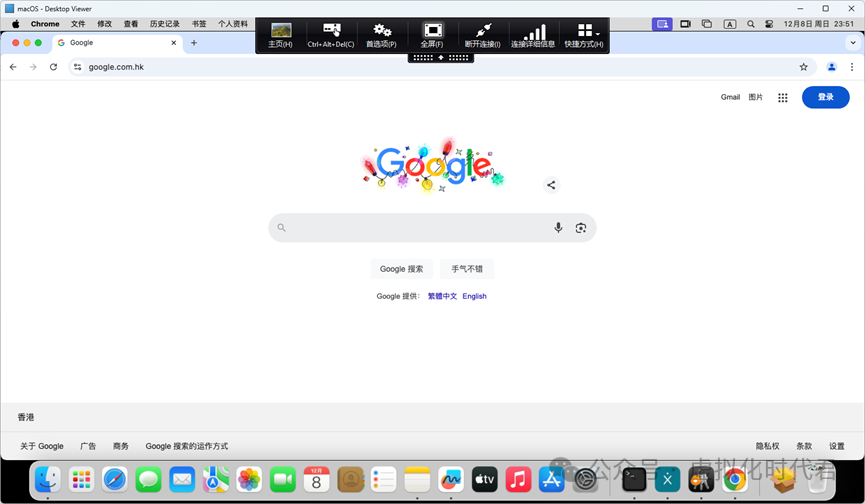Share the Google doodle

tap(551, 185)
